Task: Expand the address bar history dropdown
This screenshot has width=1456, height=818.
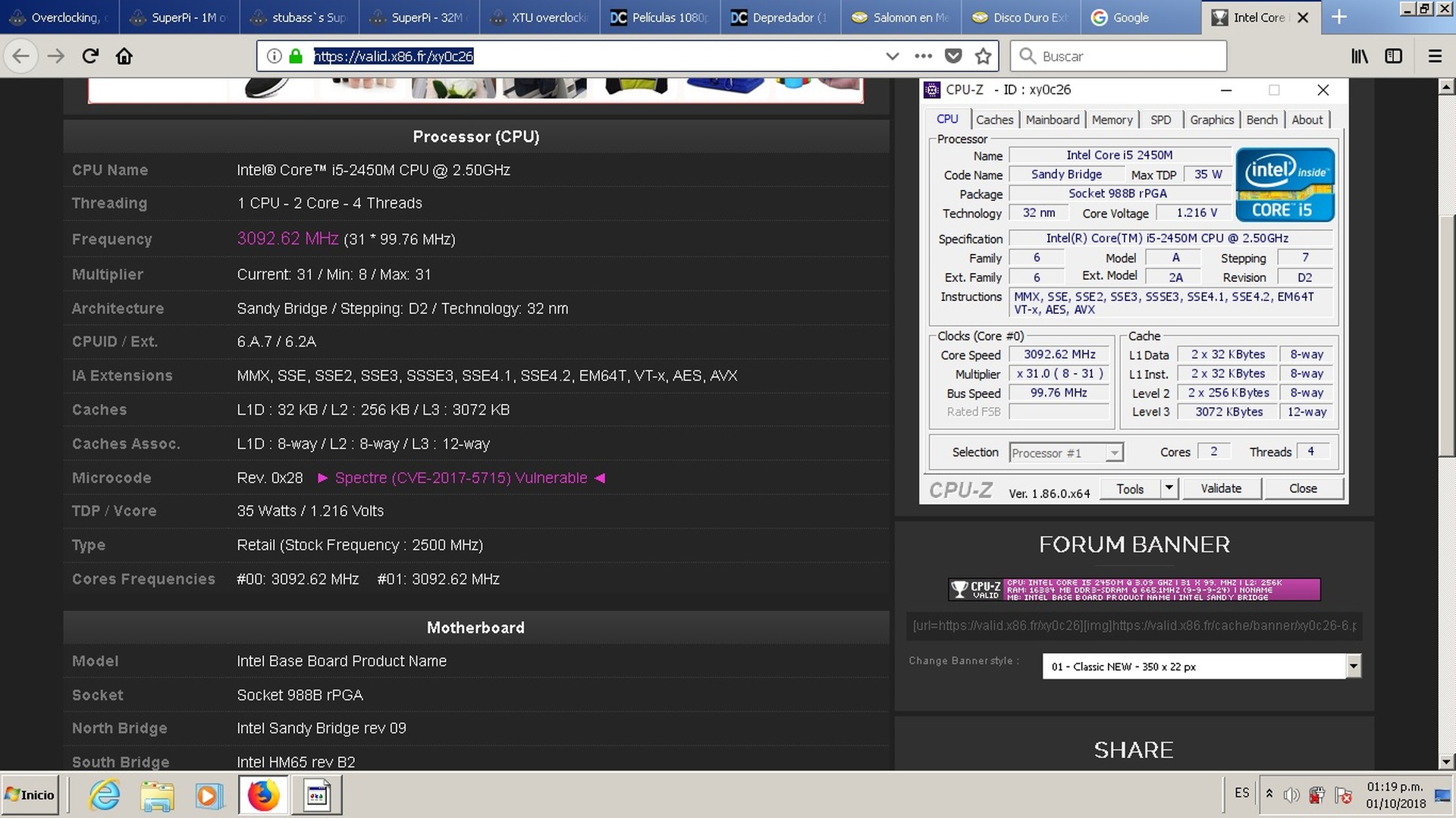Action: pyautogui.click(x=893, y=56)
